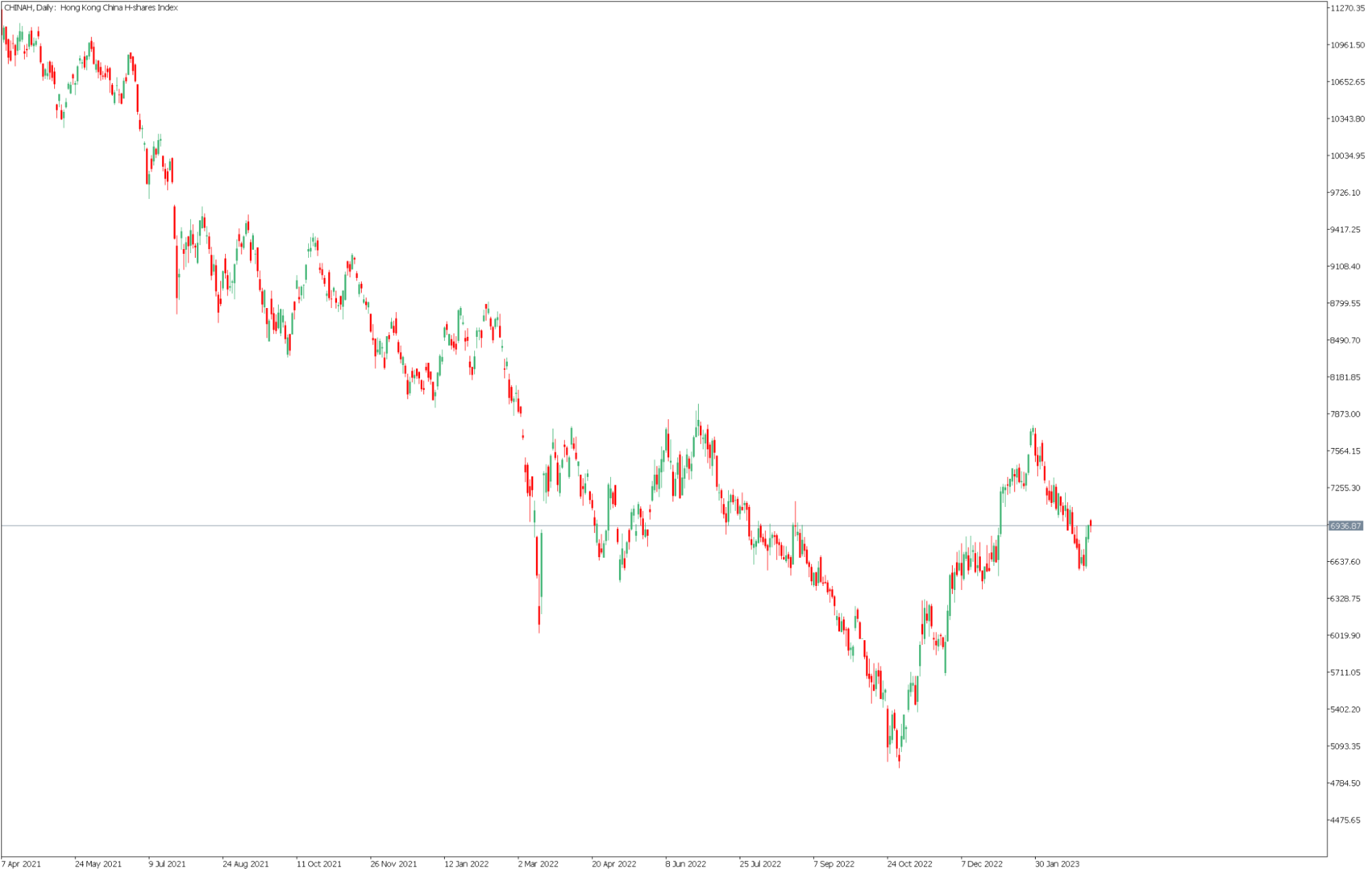Click the '25 Jul 2022' date label

click(760, 864)
